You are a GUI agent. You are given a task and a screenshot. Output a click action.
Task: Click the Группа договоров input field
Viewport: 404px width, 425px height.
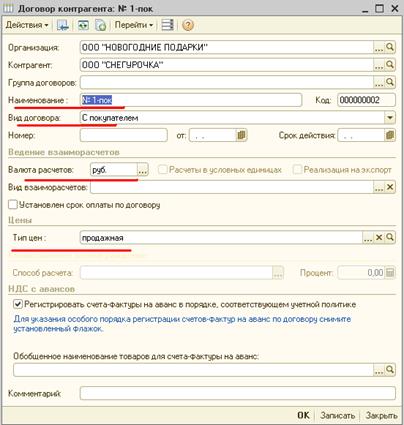[x=227, y=82]
